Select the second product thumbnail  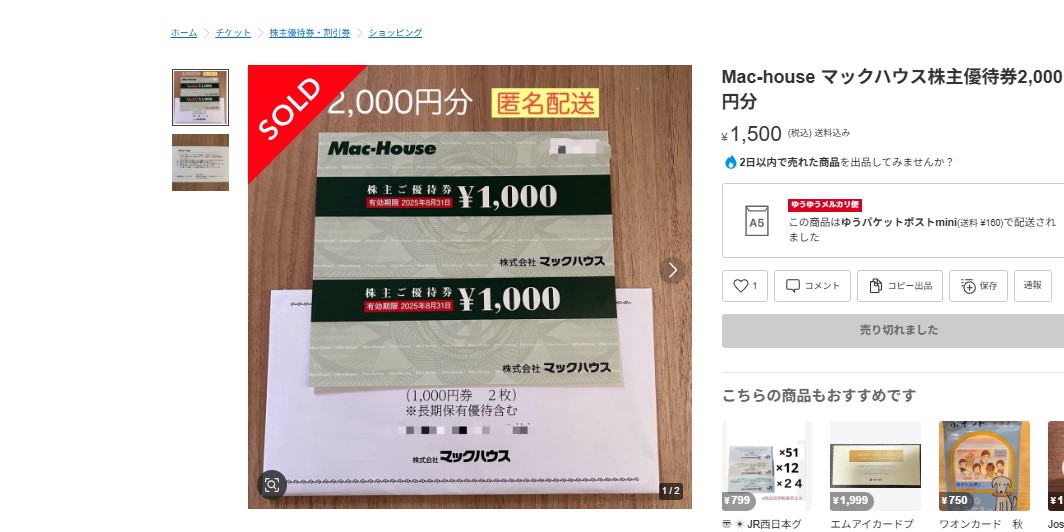click(200, 162)
